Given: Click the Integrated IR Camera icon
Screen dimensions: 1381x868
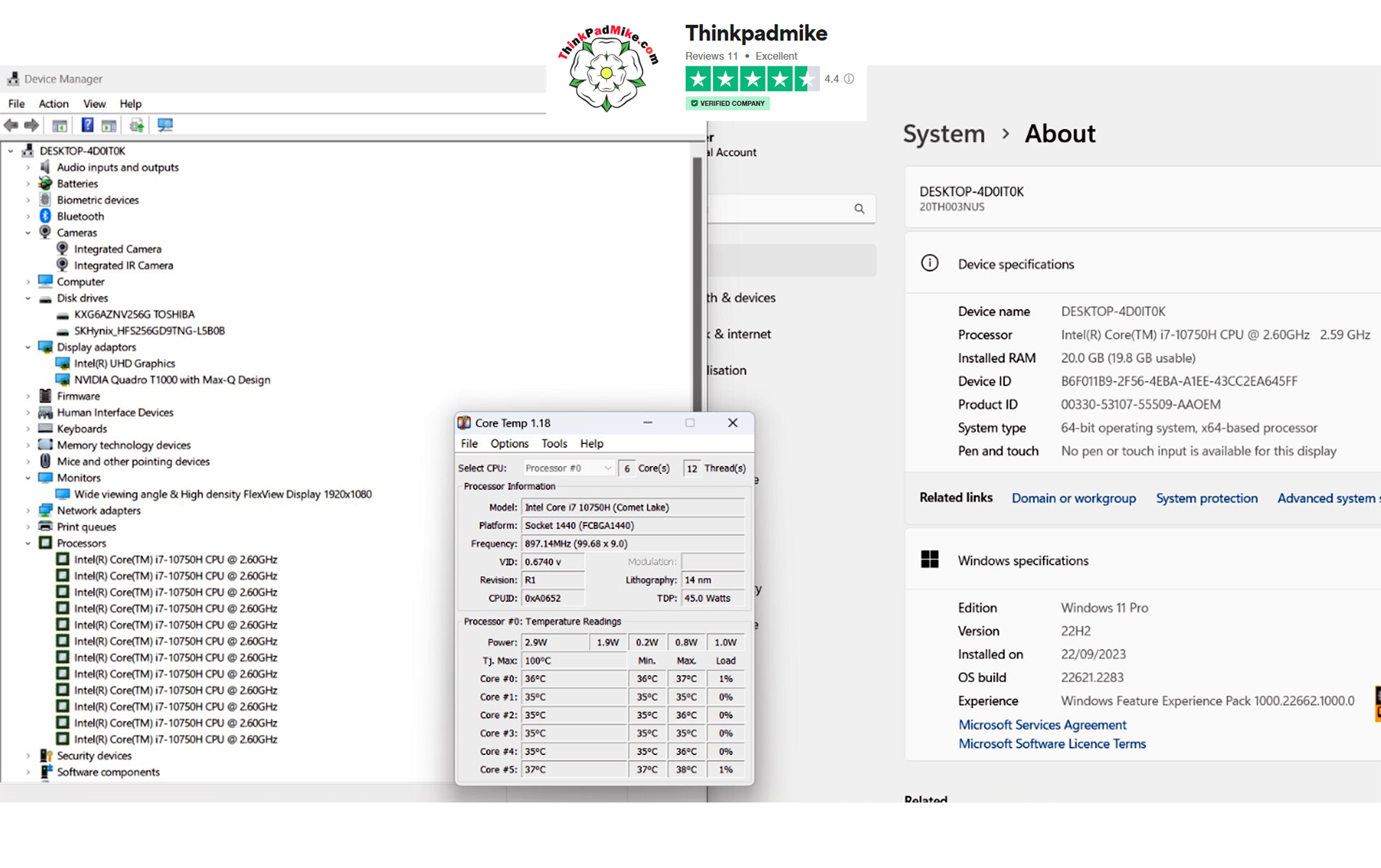Looking at the screenshot, I should pyautogui.click(x=62, y=265).
